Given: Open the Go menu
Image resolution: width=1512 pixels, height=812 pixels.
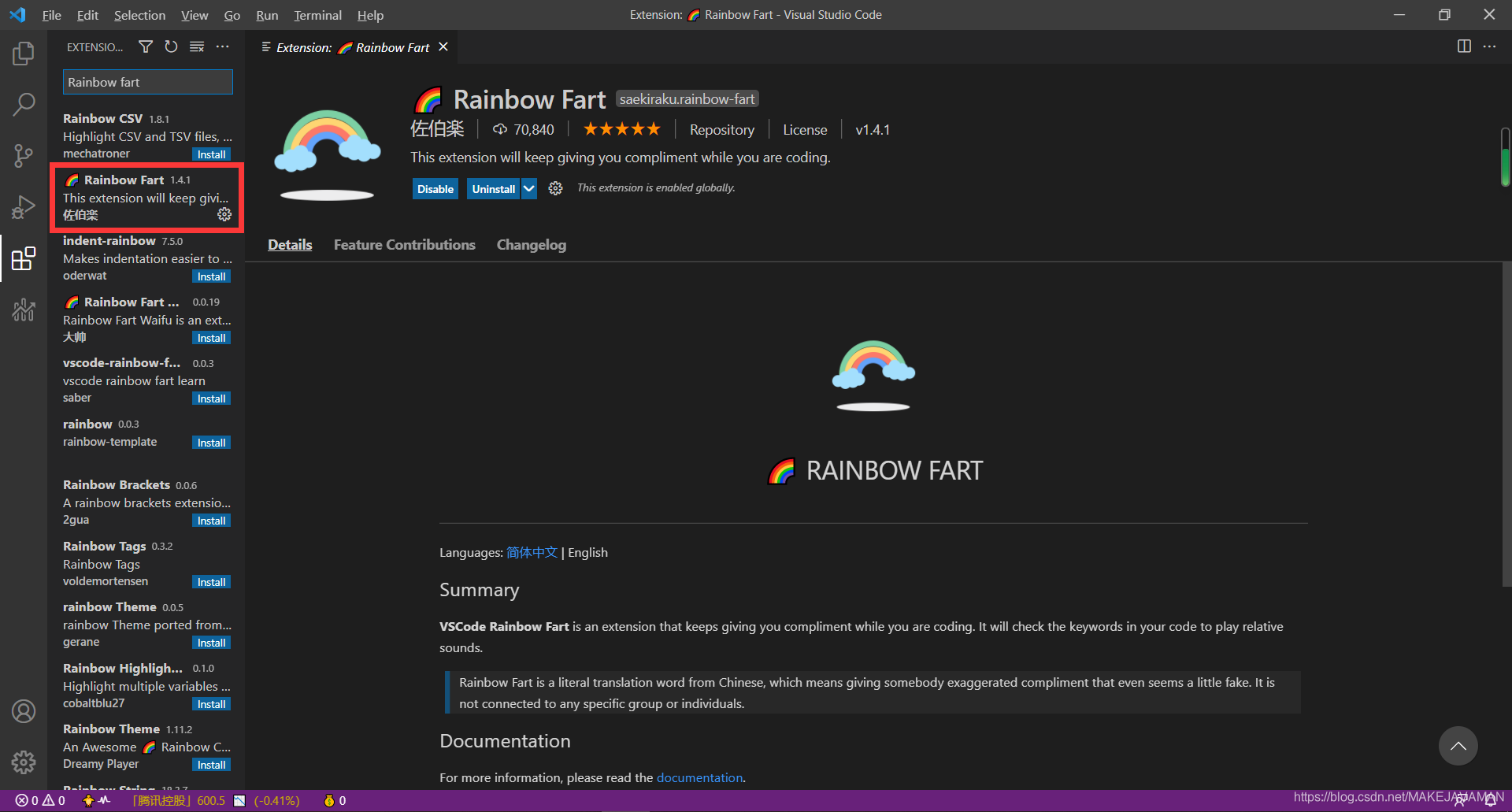Looking at the screenshot, I should coord(232,15).
